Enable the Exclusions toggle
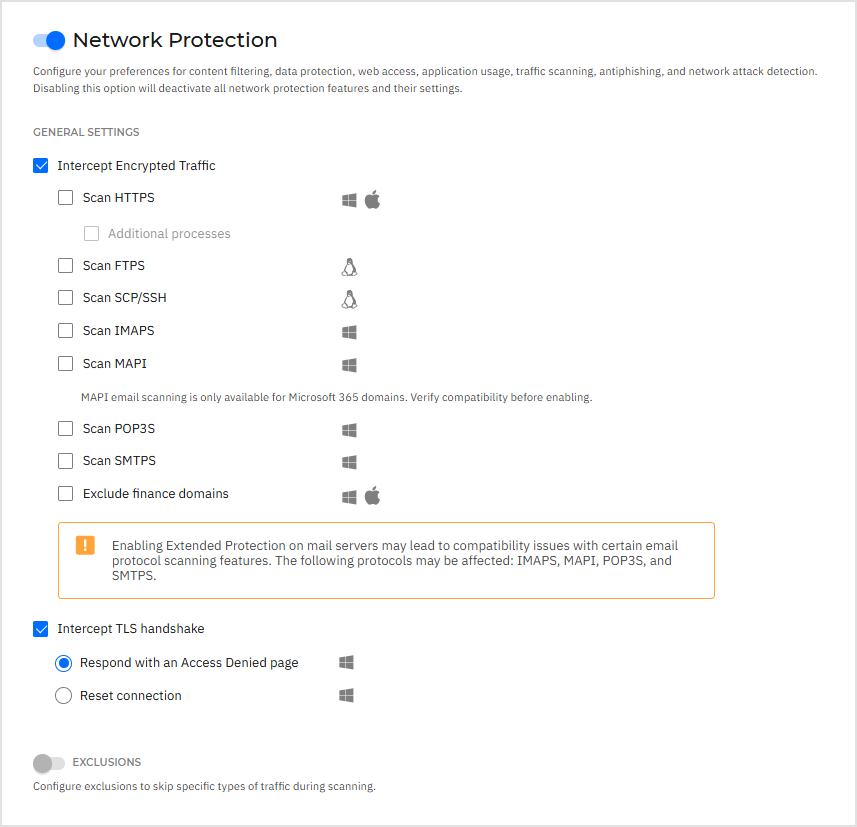Screen dimensions: 857x827 [47, 762]
